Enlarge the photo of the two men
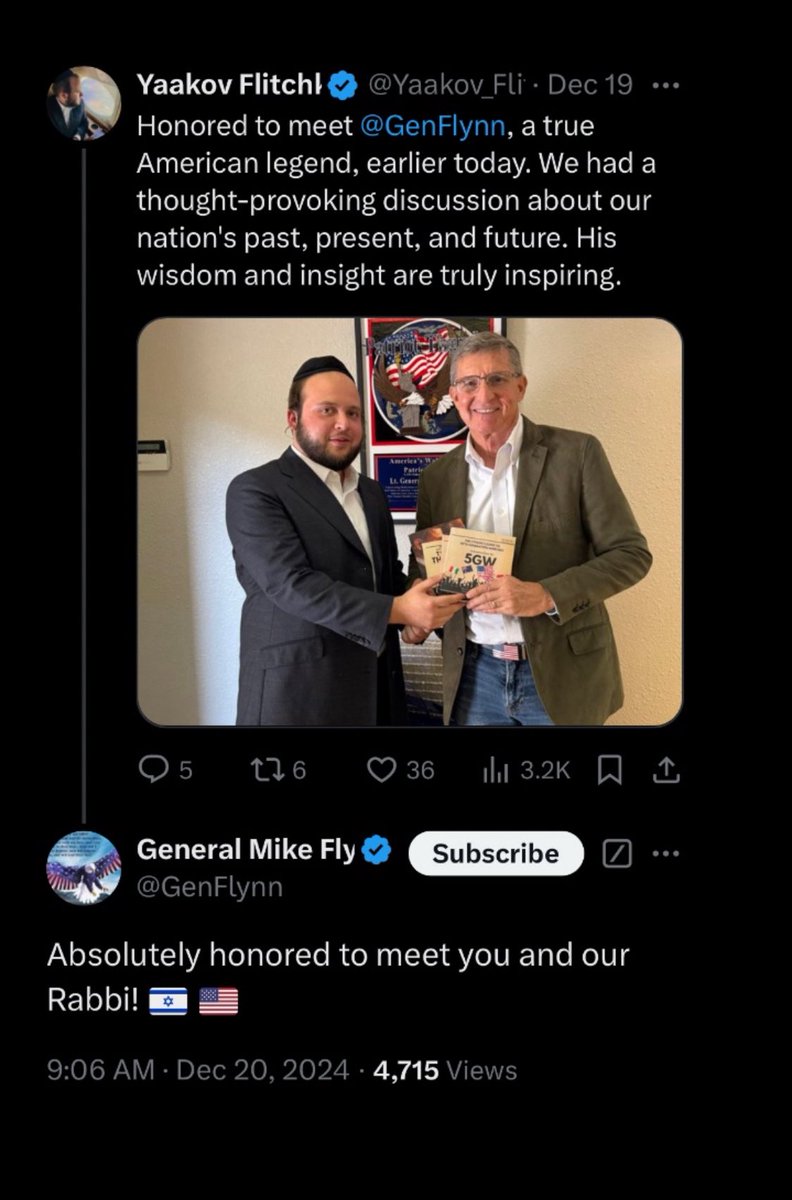This screenshot has height=1200, width=792. pyautogui.click(x=409, y=521)
